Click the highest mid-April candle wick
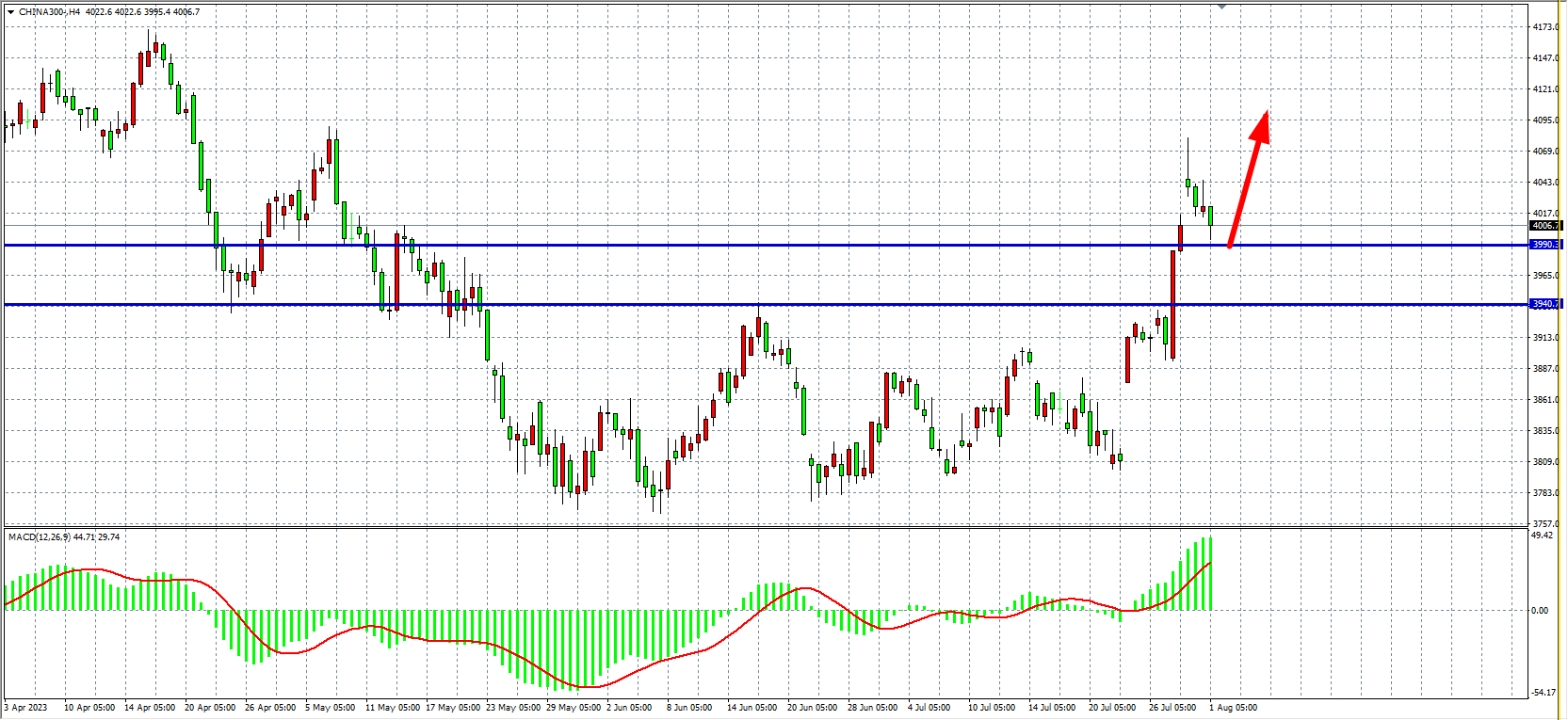 (149, 36)
